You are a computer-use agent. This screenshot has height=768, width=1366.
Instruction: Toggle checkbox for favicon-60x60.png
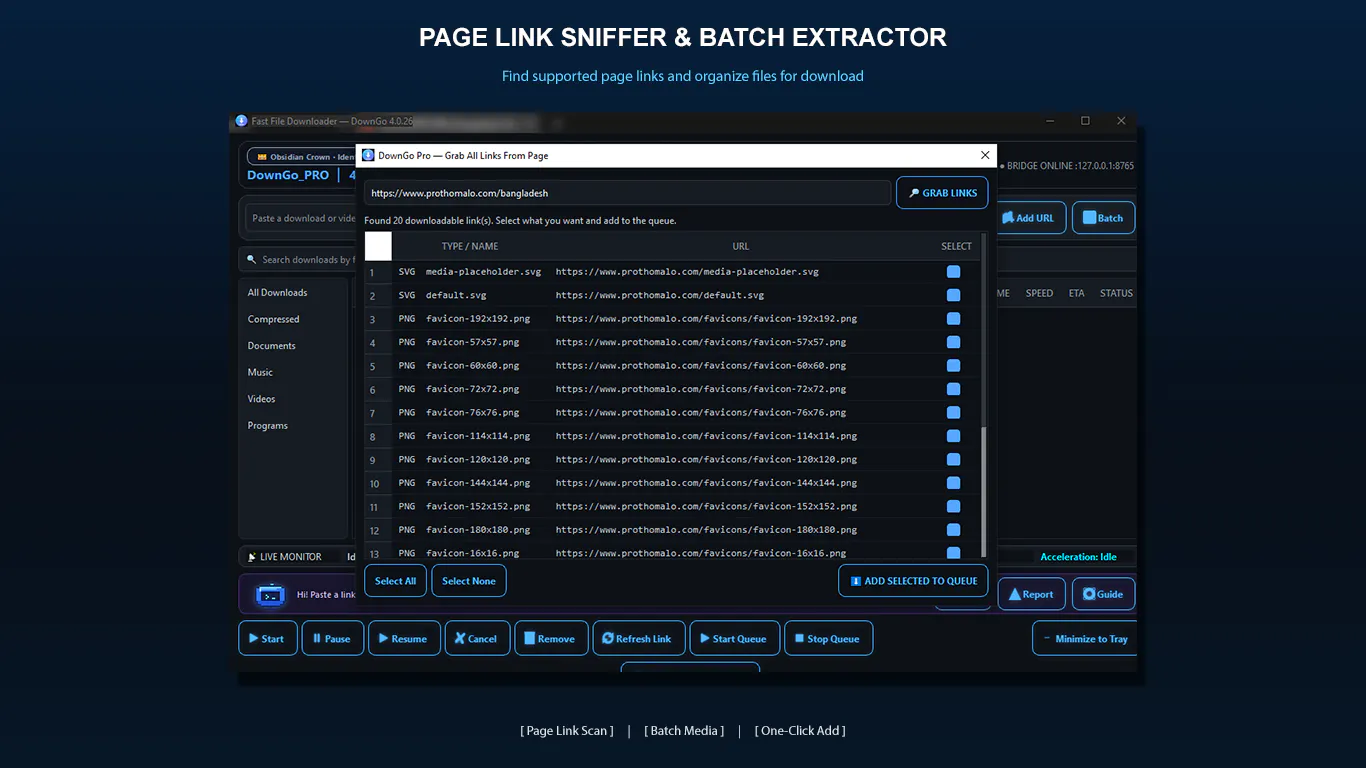pos(953,366)
